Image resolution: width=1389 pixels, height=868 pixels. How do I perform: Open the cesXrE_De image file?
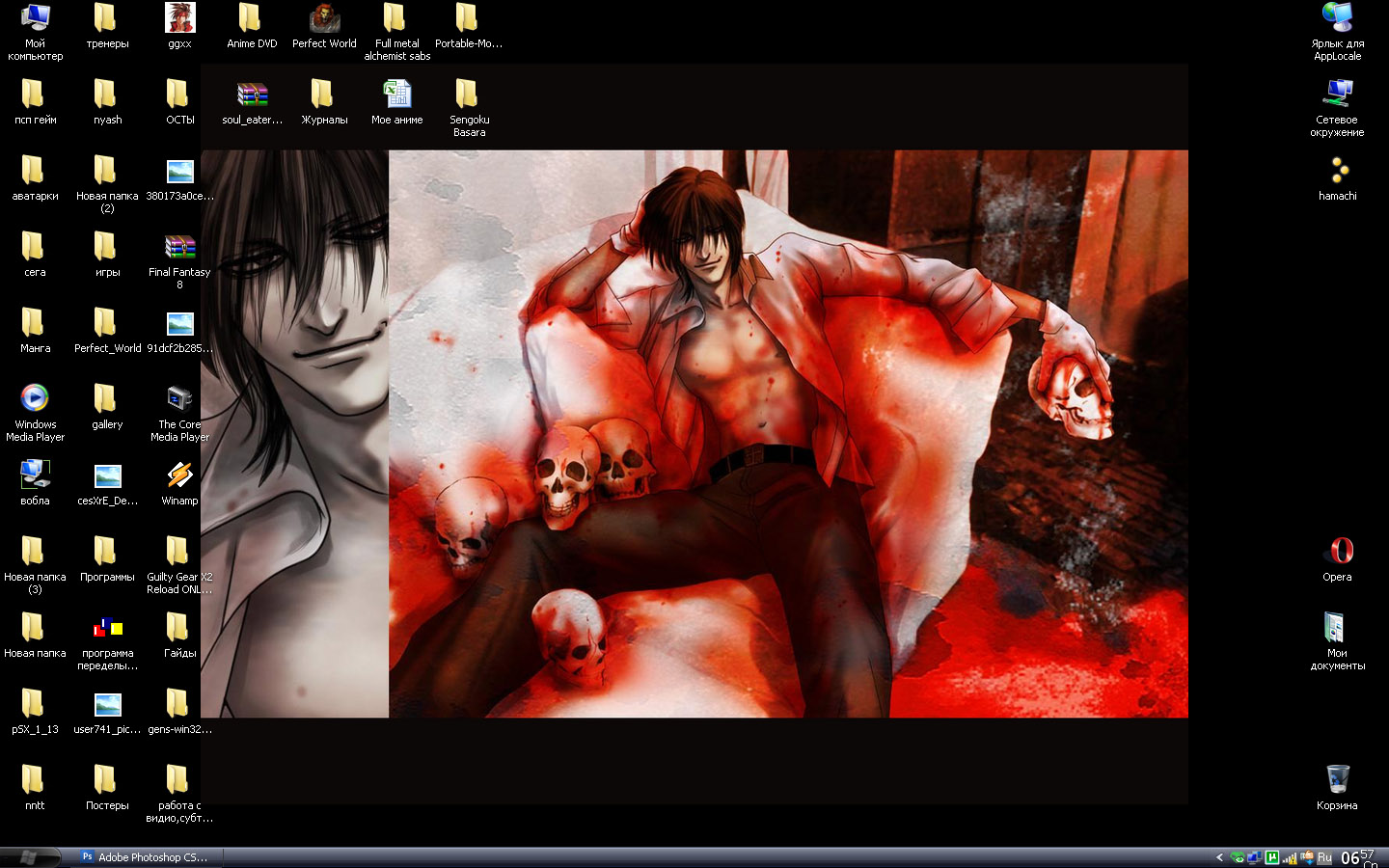click(107, 483)
